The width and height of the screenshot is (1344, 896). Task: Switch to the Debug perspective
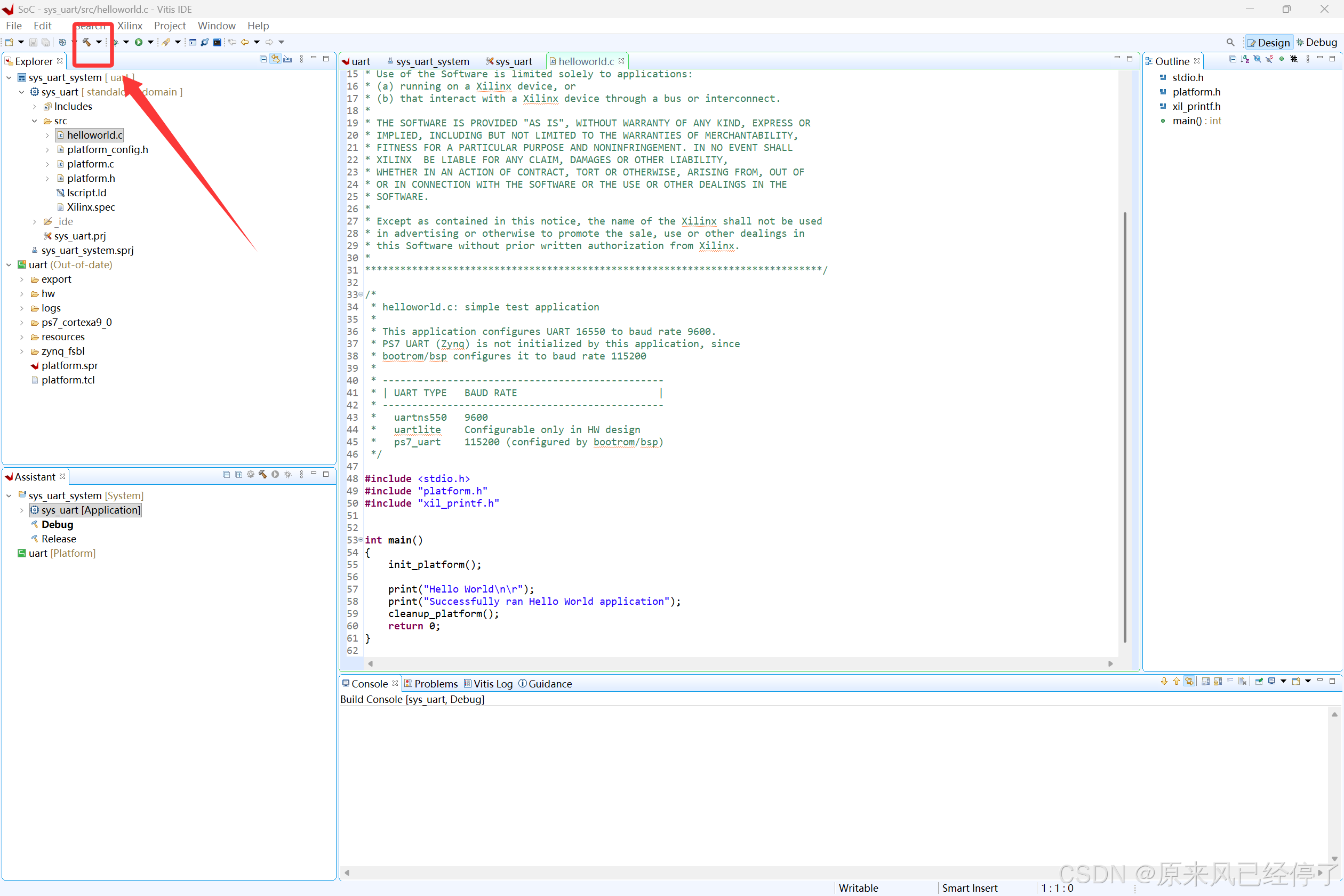tap(1317, 42)
